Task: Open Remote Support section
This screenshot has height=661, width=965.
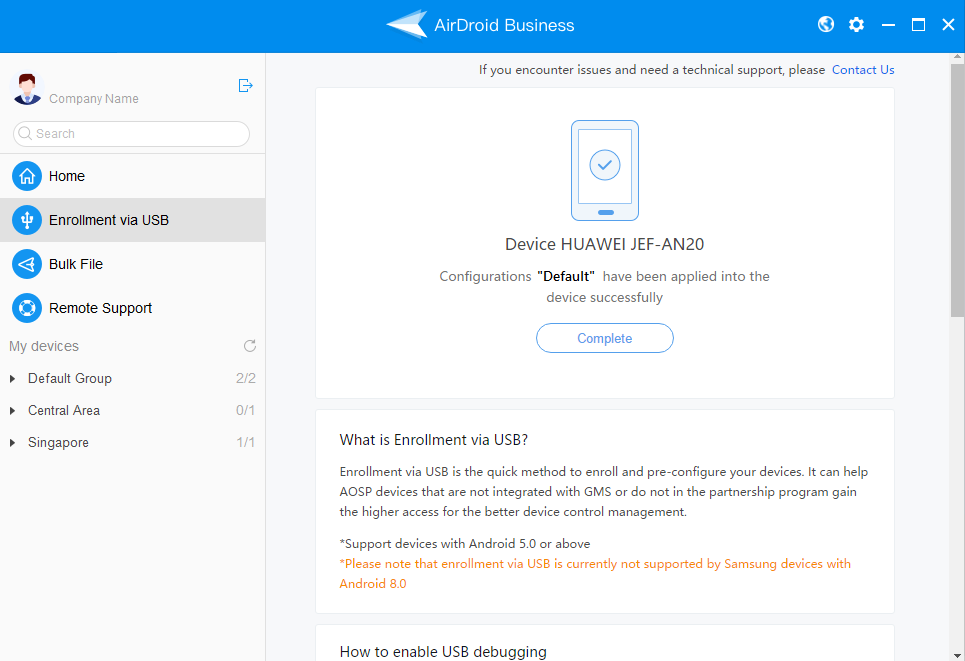Action: 132,308
